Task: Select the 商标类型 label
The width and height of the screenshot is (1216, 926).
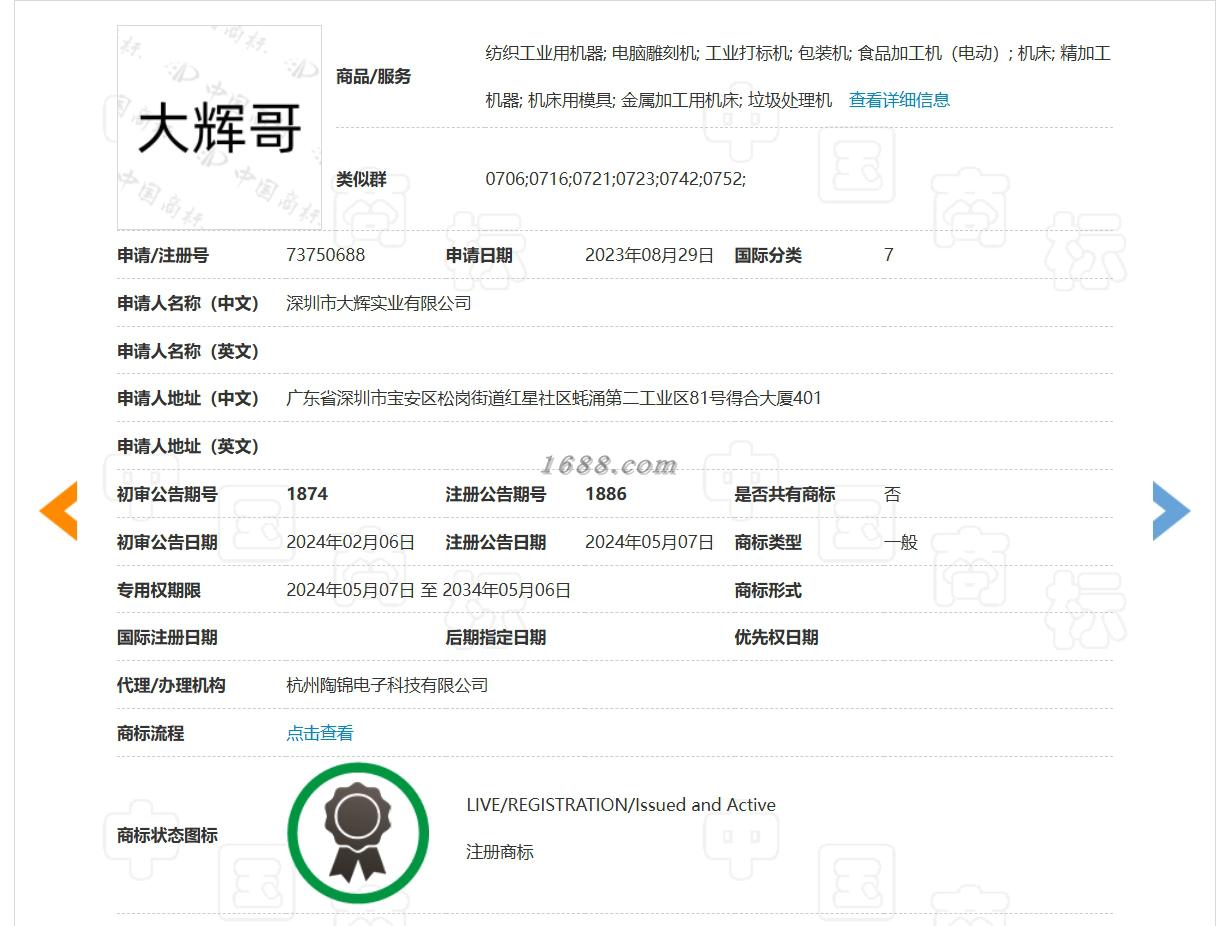Action: [x=768, y=542]
